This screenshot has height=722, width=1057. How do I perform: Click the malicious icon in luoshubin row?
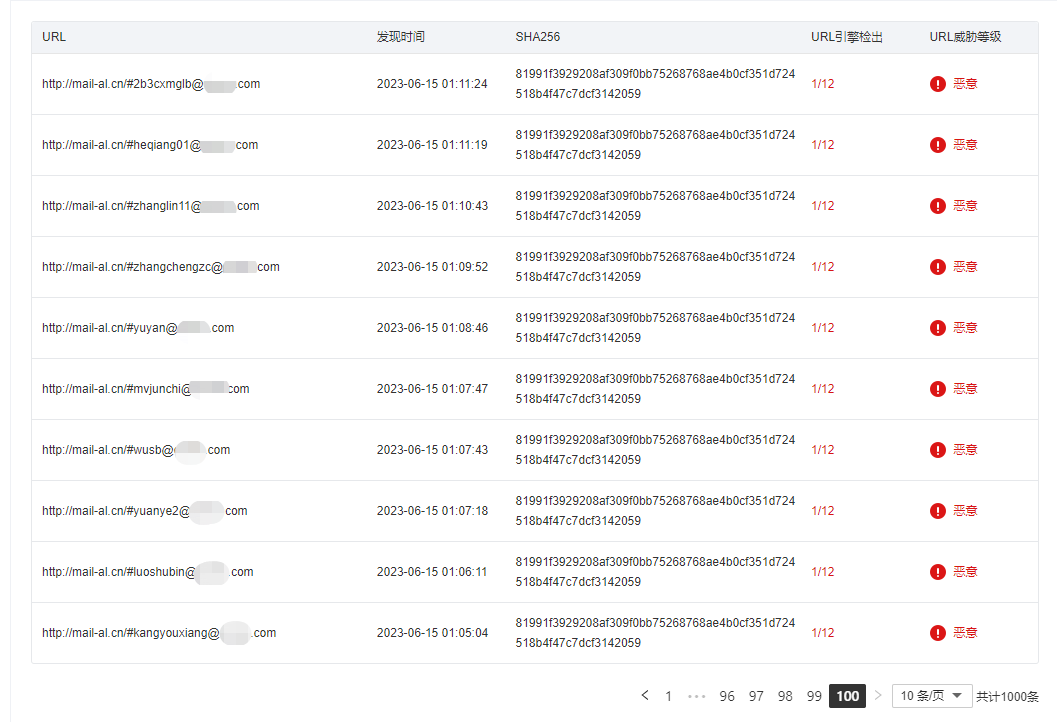click(x=937, y=572)
